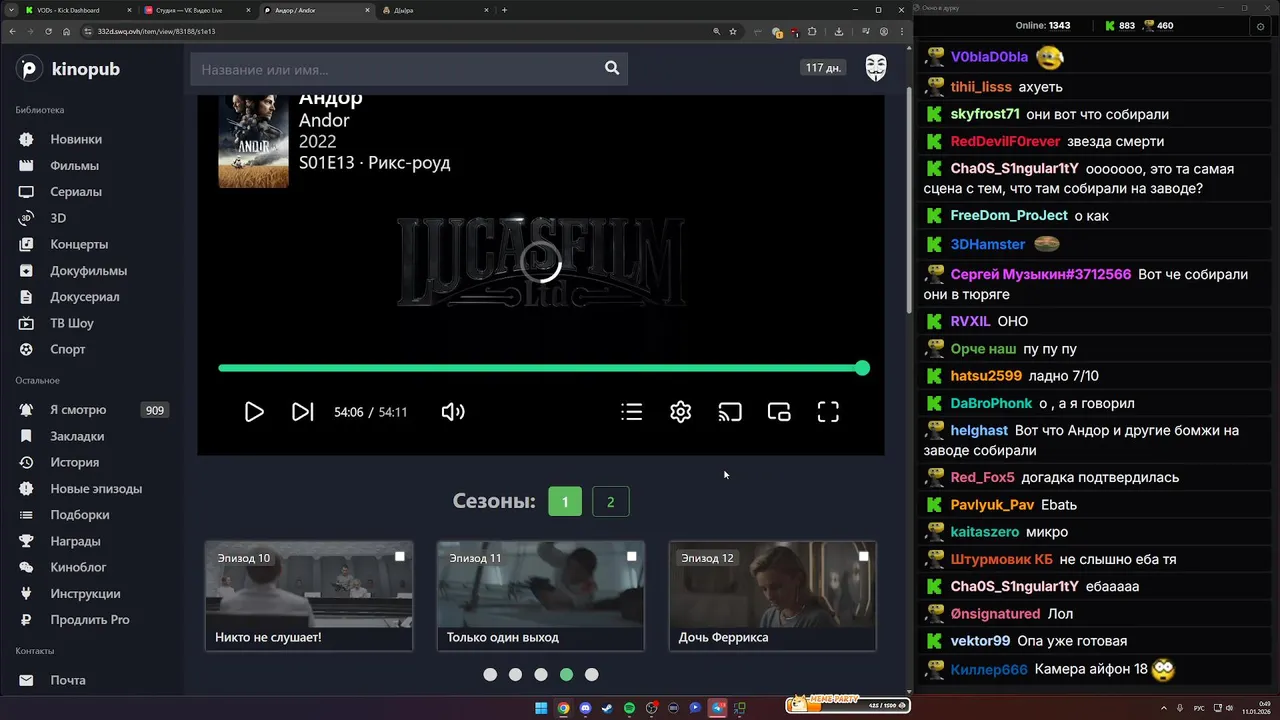
Task: Open Новинки in the sidebar
Action: [x=76, y=139]
